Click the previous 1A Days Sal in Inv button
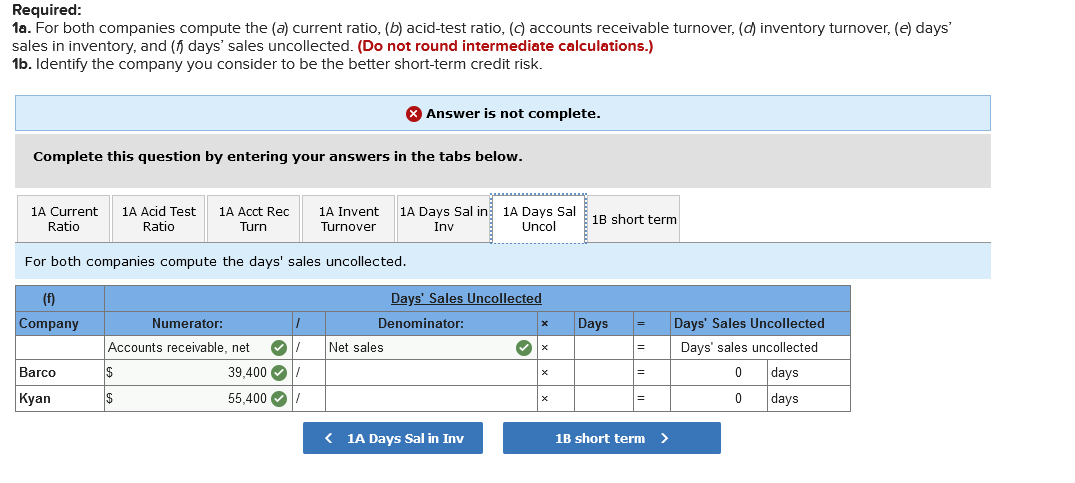This screenshot has height=483, width=1075. [x=393, y=438]
